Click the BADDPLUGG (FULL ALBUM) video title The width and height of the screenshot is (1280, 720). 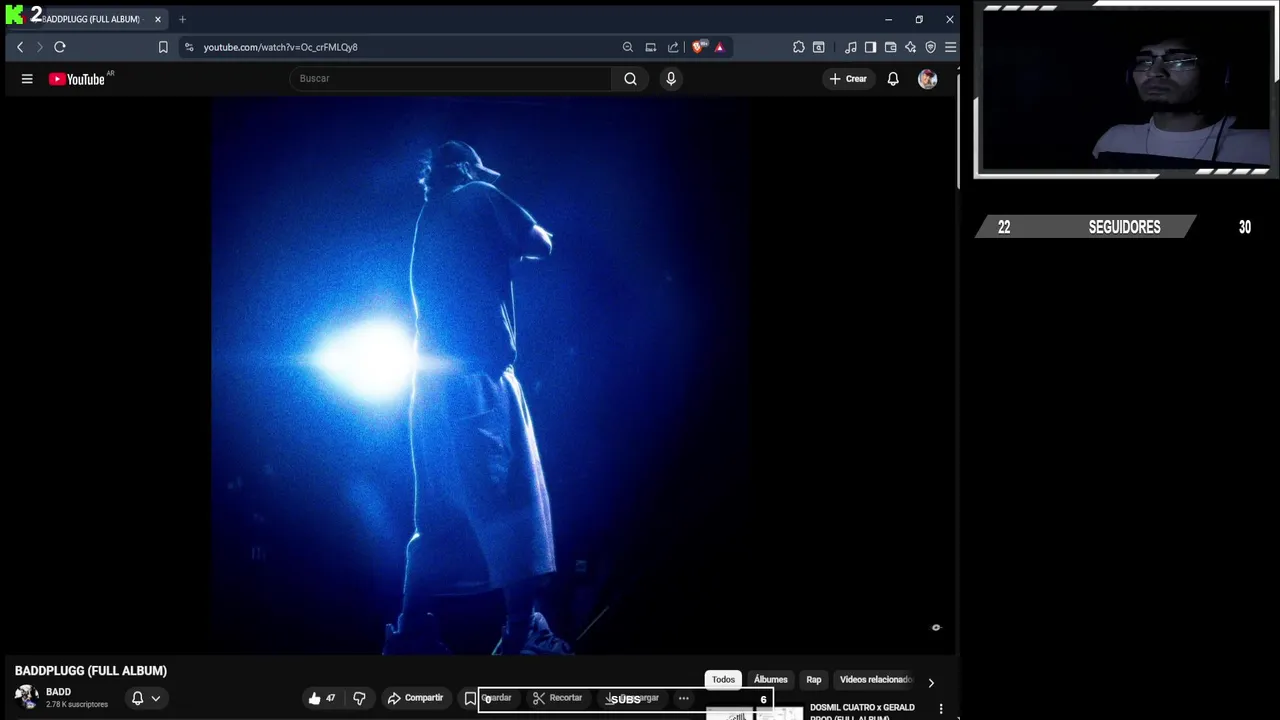[x=91, y=671]
